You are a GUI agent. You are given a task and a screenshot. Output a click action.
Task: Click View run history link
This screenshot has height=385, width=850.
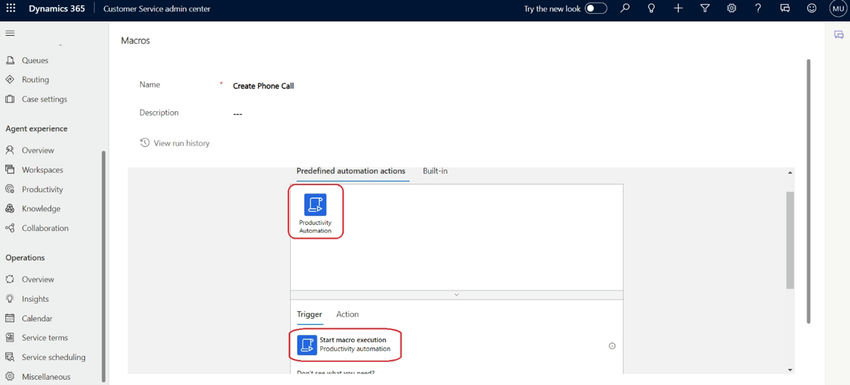pyautogui.click(x=182, y=143)
